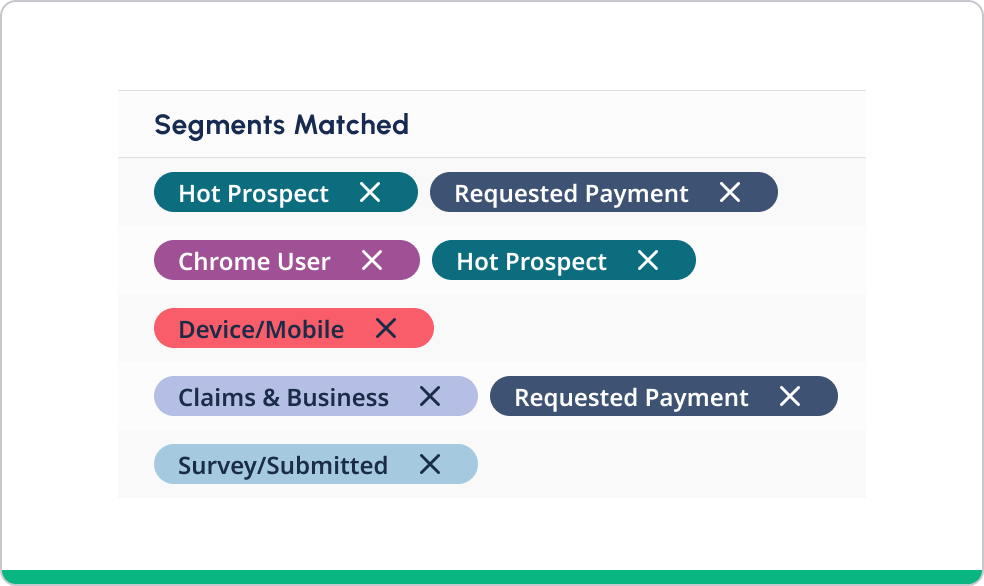Delete the Device/Mobile segment tag

[386, 328]
